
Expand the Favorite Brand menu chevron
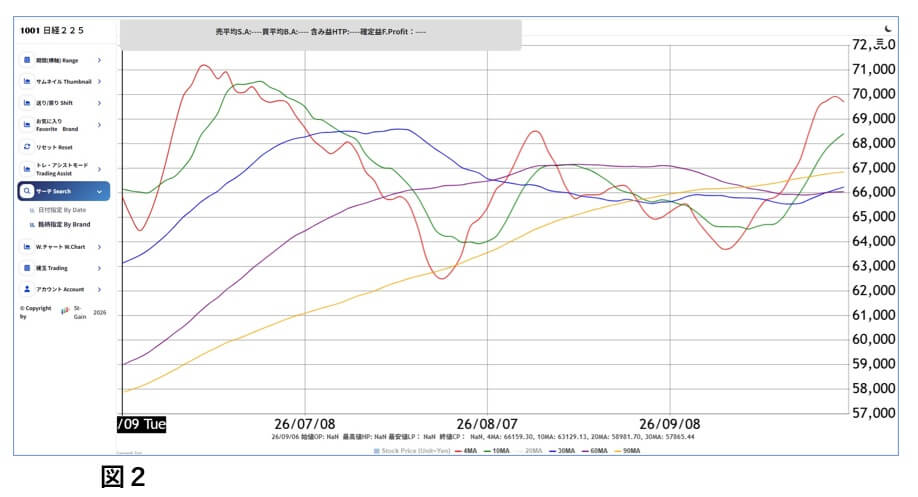tap(100, 125)
